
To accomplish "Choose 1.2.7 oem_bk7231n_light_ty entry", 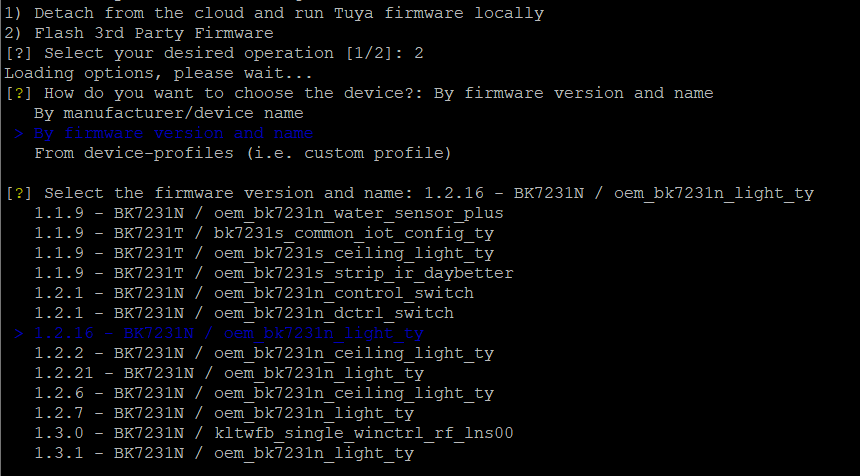I will point(224,413).
